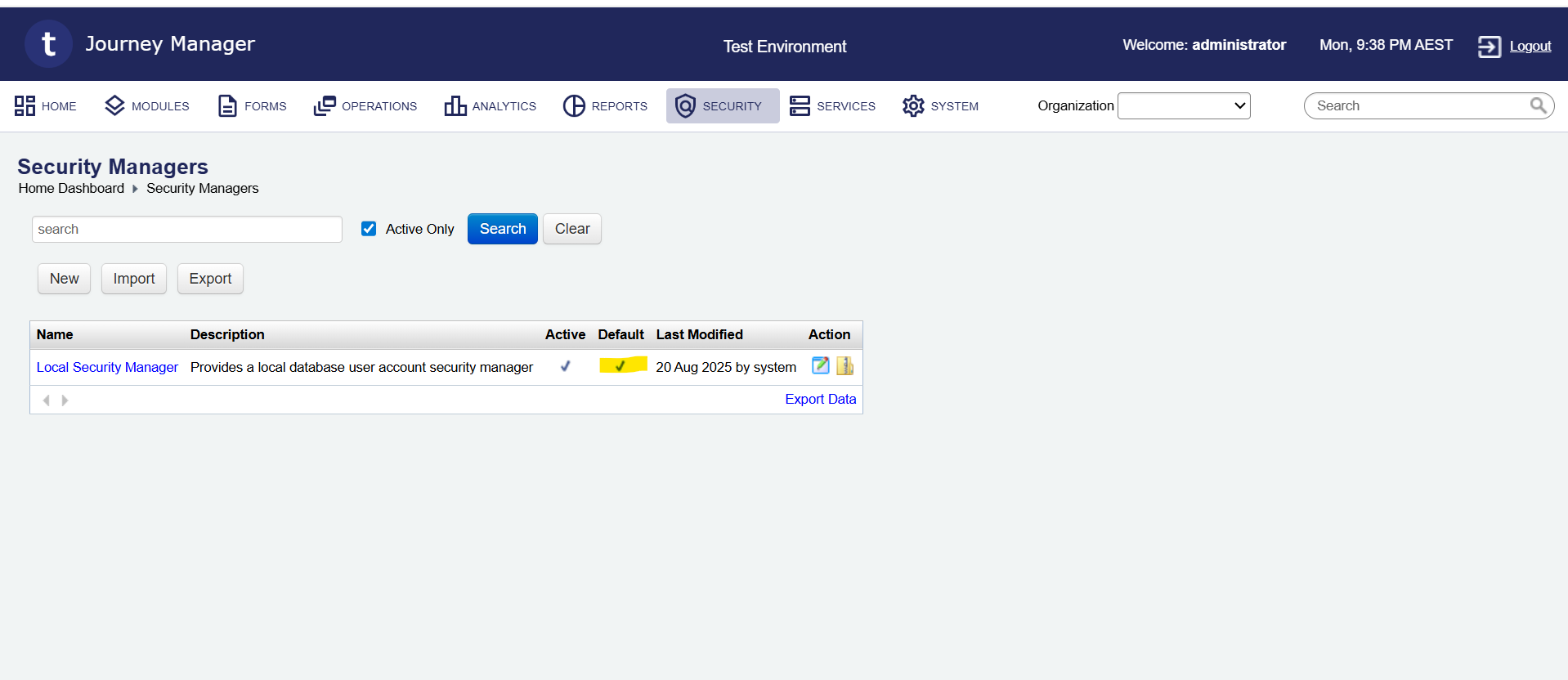This screenshot has height=680, width=1568.
Task: Open the Modules menu
Action: pos(147,106)
